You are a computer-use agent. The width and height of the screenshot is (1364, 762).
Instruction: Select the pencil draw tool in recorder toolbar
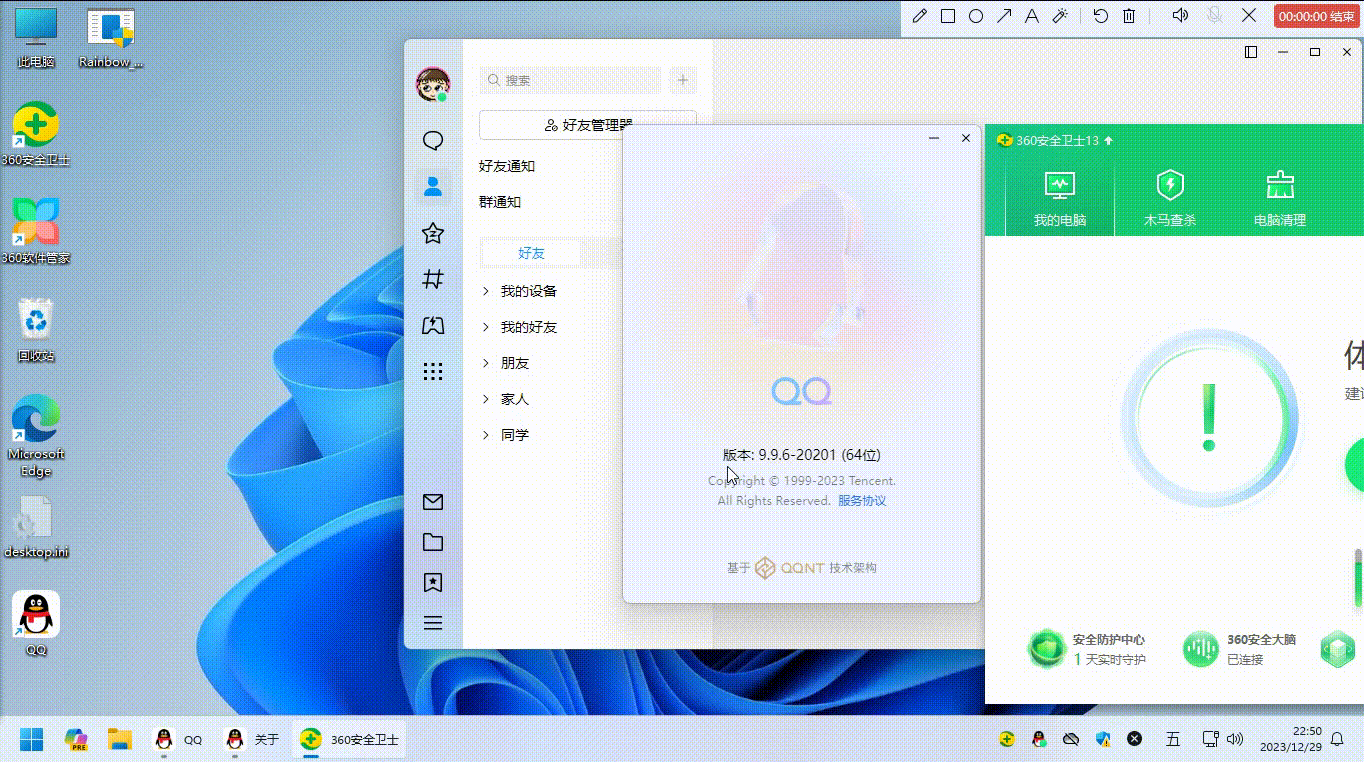(920, 15)
